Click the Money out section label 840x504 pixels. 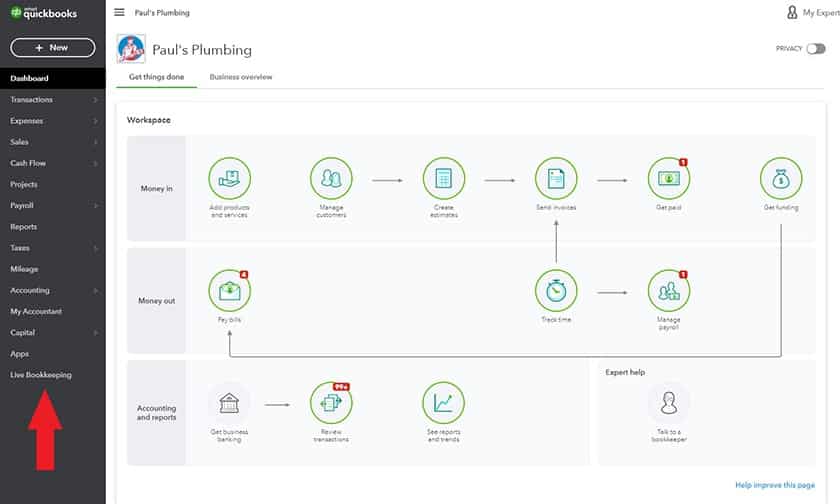point(156,301)
